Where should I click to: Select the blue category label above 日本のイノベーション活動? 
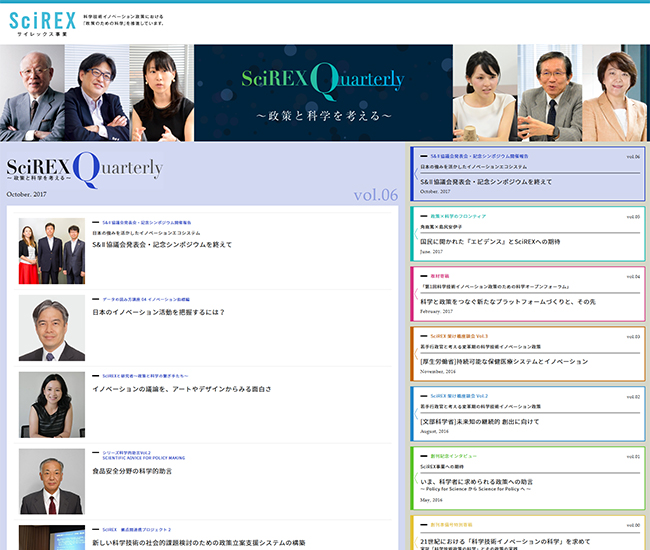(146, 299)
